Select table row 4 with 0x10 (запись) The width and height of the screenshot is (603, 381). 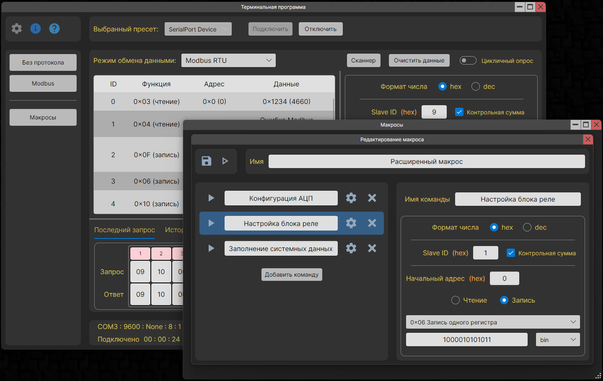pos(139,203)
